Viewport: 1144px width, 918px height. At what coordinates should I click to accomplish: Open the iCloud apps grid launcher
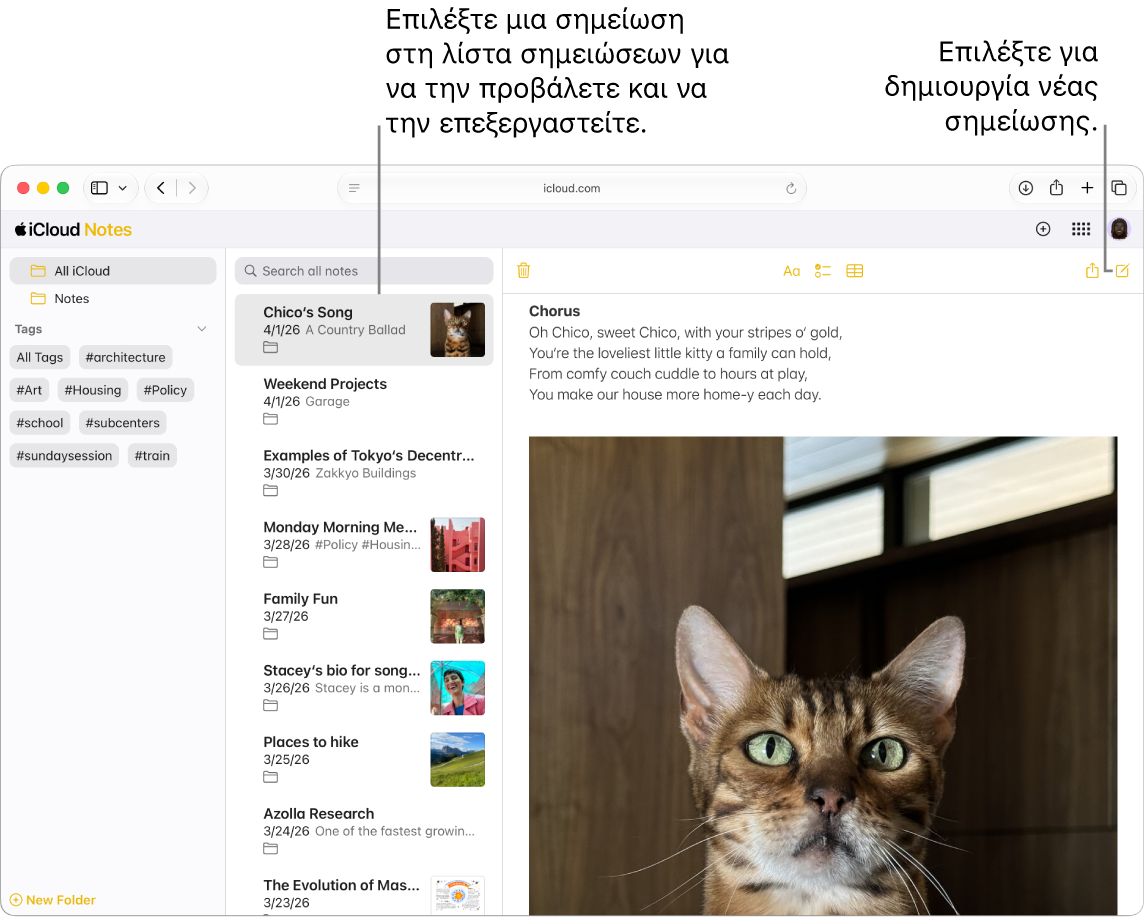(1081, 229)
